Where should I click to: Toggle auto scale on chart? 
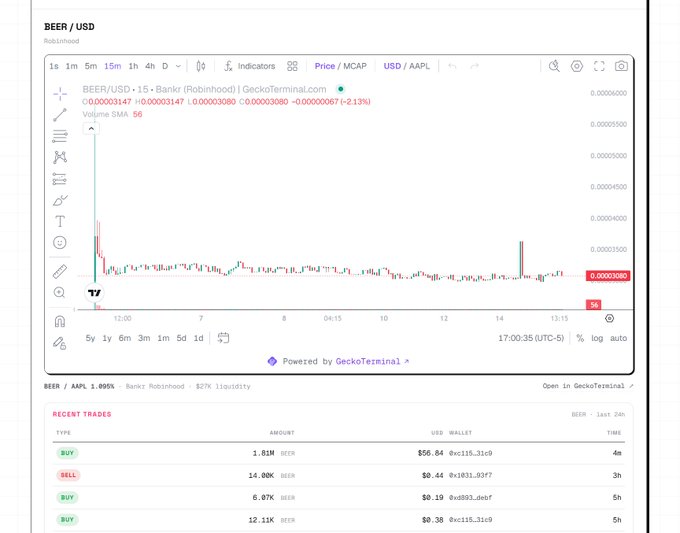pyautogui.click(x=618, y=338)
